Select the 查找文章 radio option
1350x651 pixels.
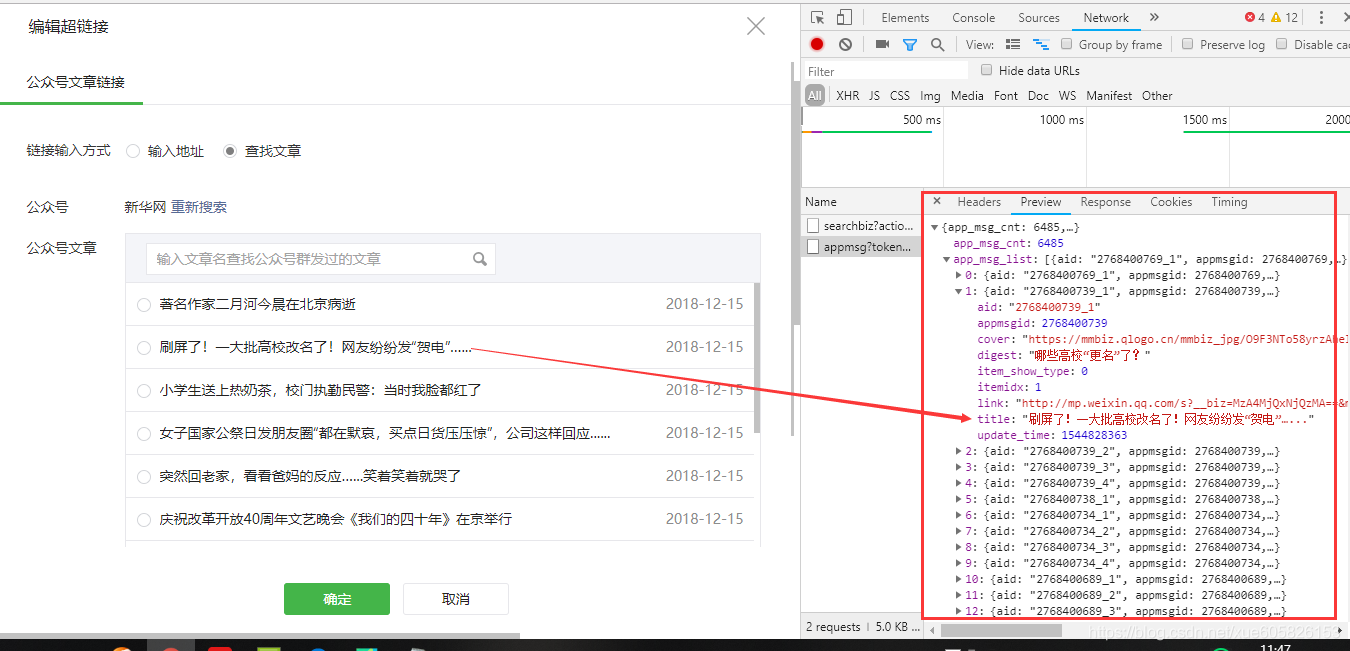[x=230, y=151]
